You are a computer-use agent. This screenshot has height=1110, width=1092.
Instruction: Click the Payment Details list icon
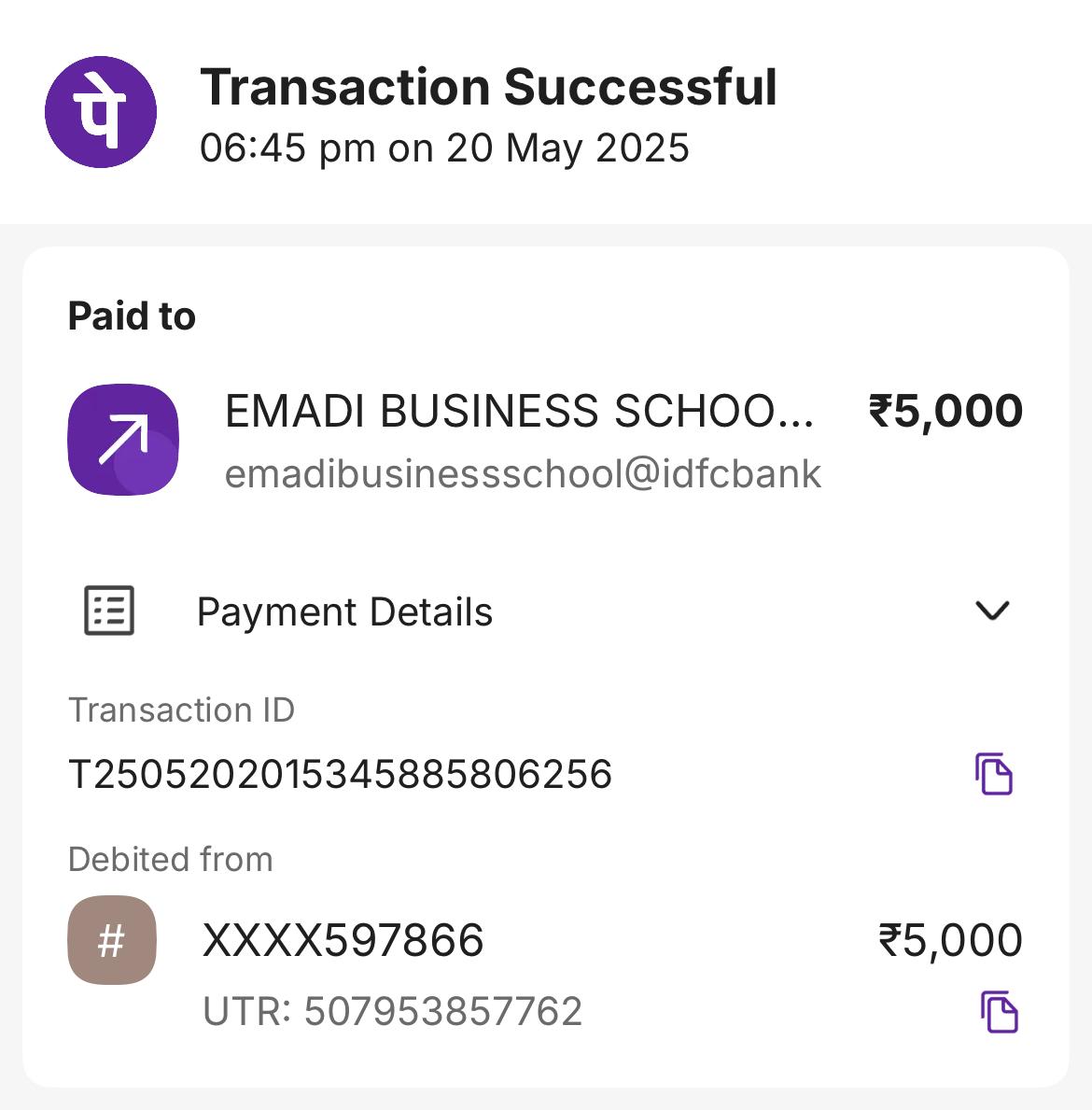(109, 611)
